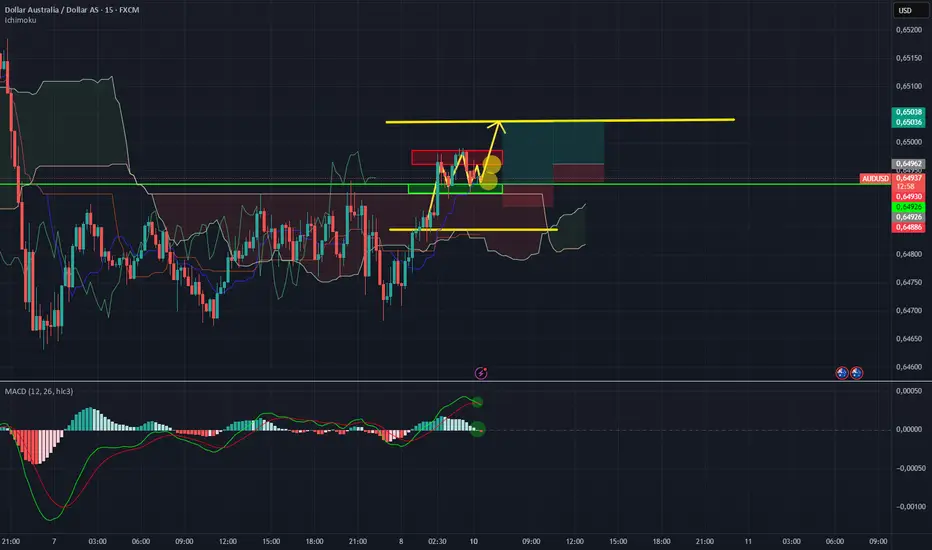Click the 0,65000 price axis label
Screen dimensions: 932x550
tap(909, 142)
